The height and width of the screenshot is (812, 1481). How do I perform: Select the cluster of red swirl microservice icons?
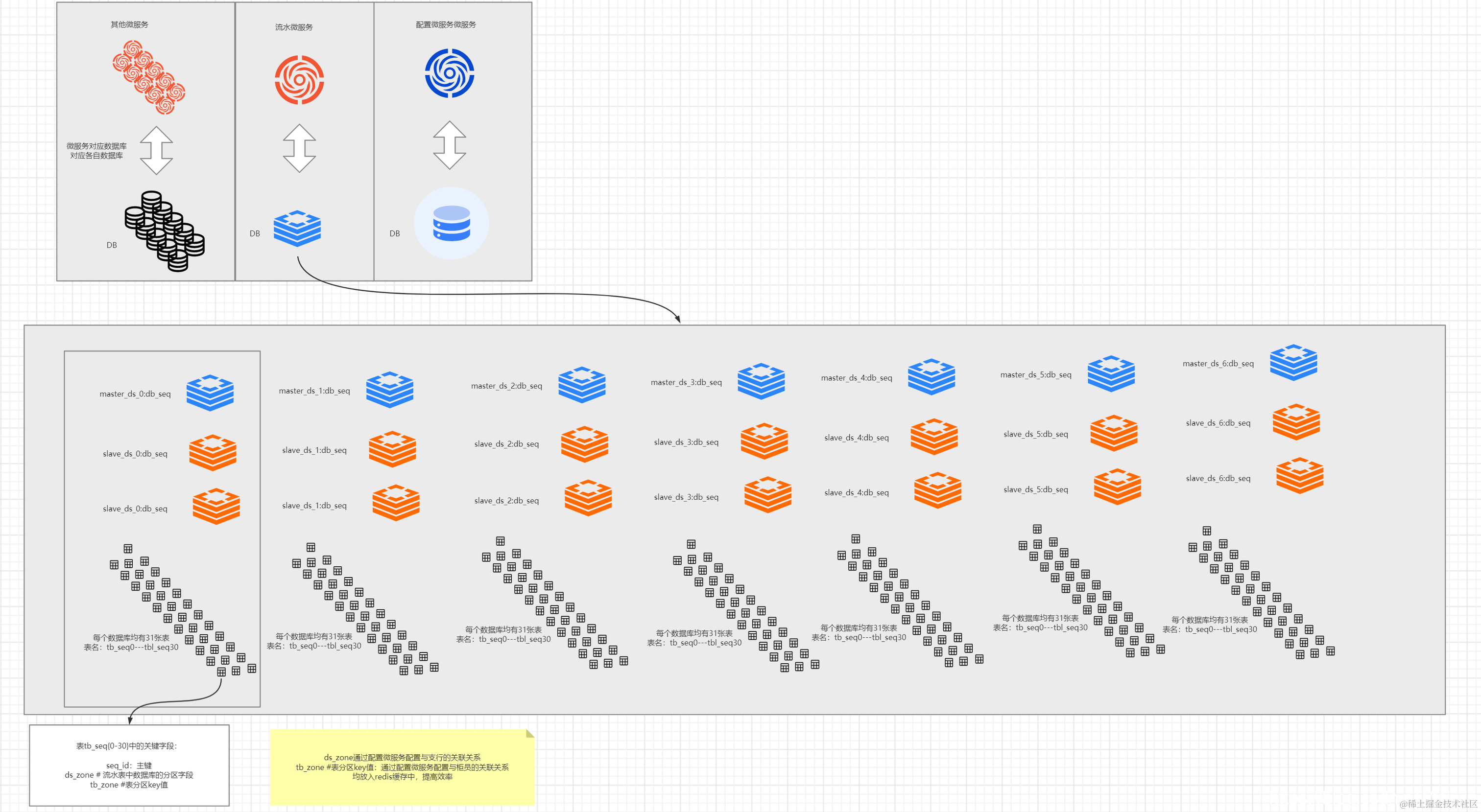[x=148, y=77]
